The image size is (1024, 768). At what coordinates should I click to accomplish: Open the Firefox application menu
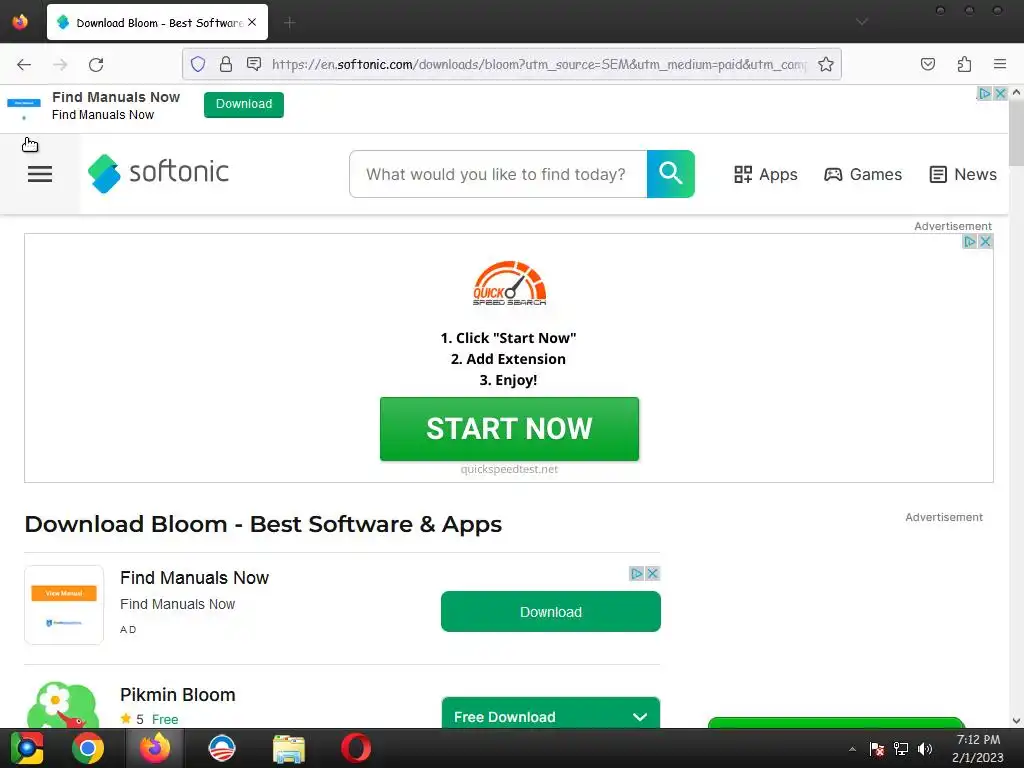pyautogui.click(x=1000, y=64)
